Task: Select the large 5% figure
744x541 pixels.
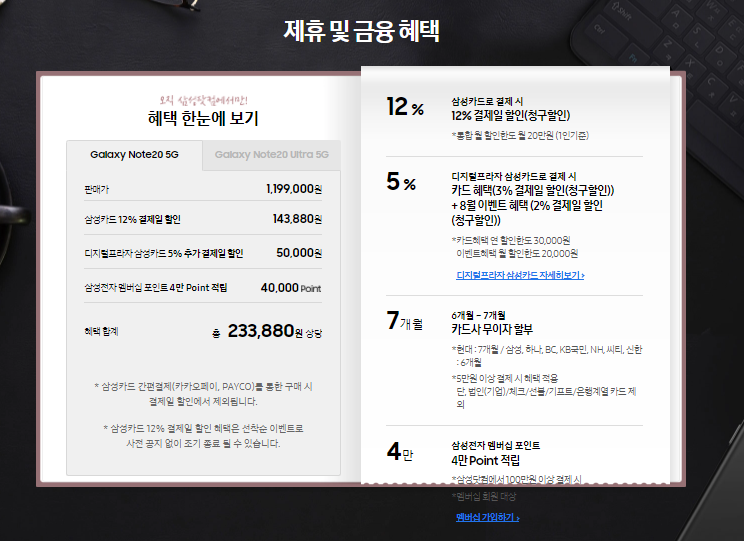Action: (401, 181)
